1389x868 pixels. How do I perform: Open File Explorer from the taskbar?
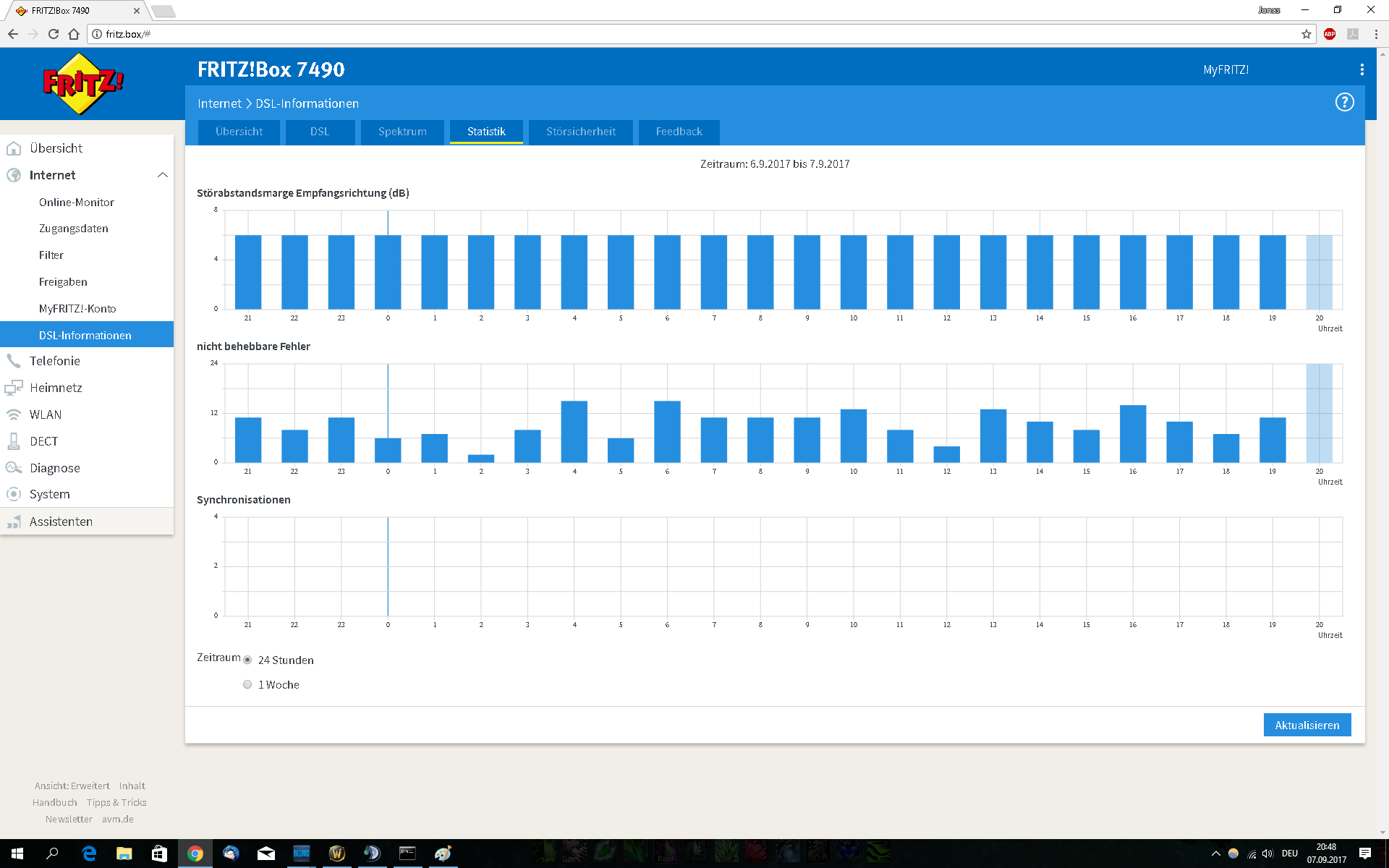(124, 854)
